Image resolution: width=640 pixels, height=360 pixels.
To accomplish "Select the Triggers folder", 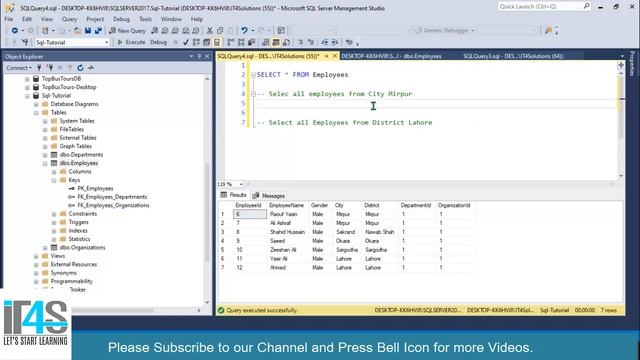I will click(78, 222).
